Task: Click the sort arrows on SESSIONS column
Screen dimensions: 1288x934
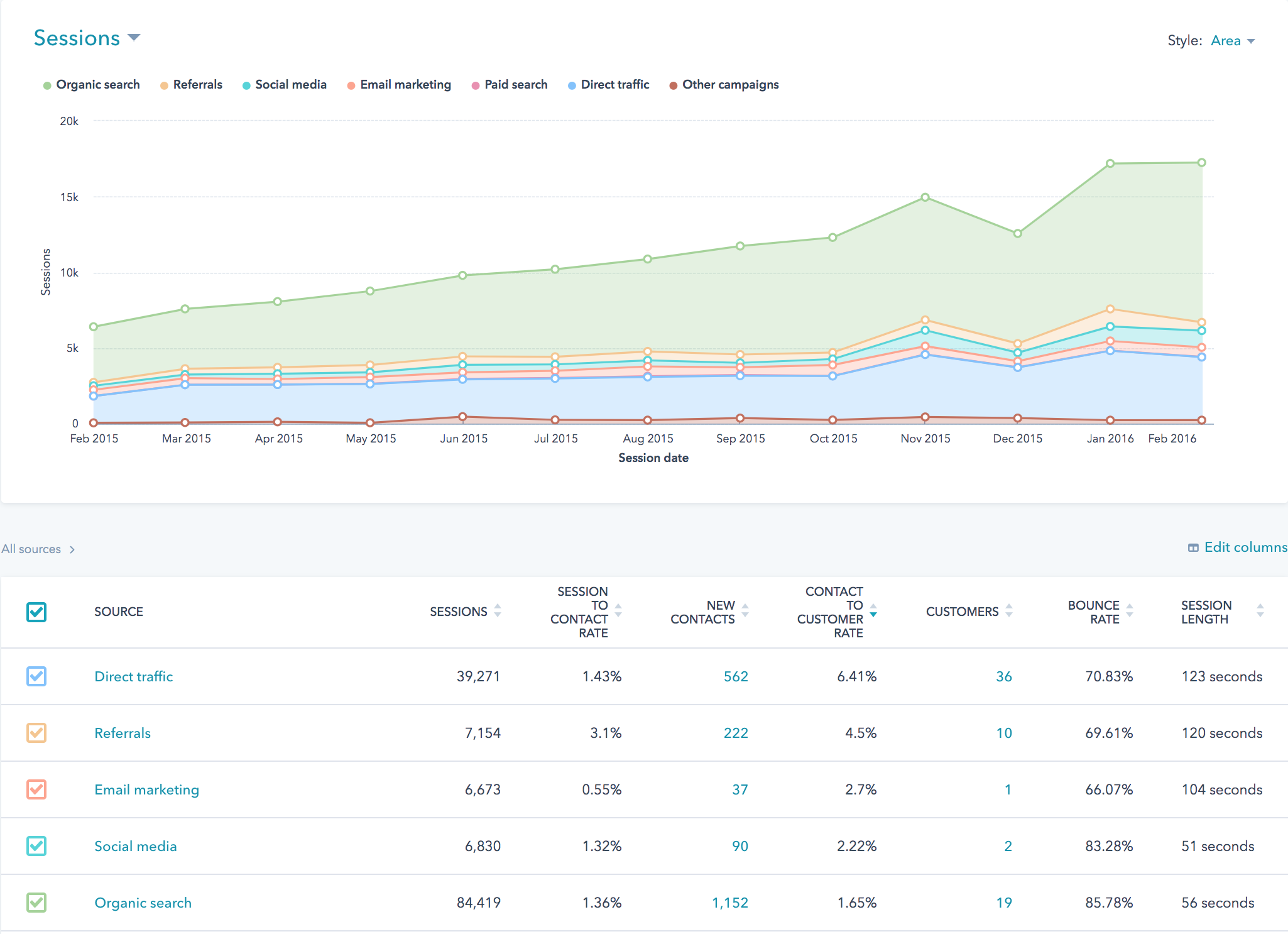Action: 496,611
